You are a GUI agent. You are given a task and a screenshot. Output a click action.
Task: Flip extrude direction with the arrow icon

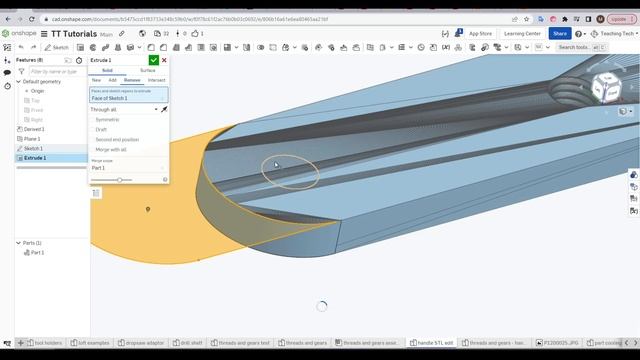tap(164, 109)
